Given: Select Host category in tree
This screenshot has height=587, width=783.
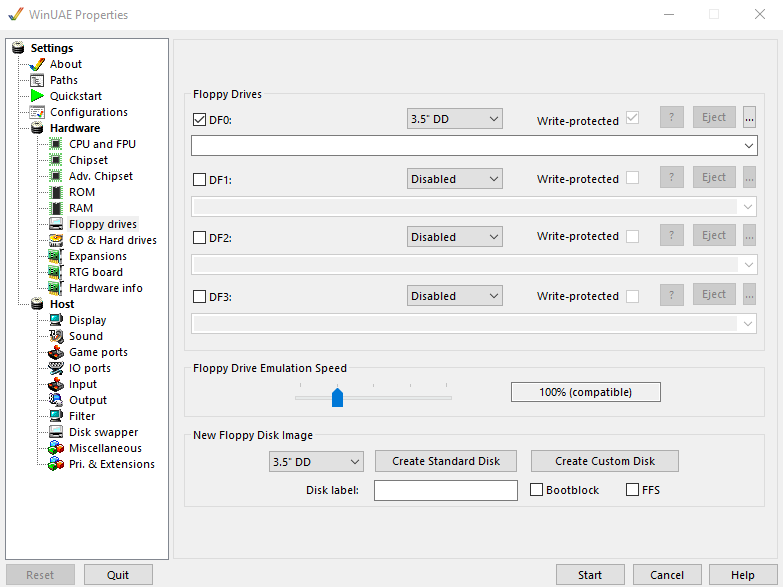Looking at the screenshot, I should click(x=62, y=304).
